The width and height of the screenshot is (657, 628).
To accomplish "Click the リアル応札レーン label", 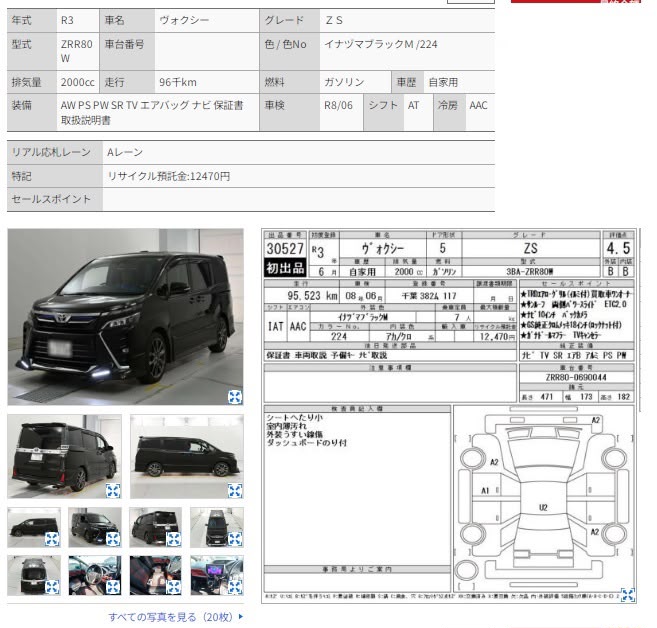I will tap(51, 152).
